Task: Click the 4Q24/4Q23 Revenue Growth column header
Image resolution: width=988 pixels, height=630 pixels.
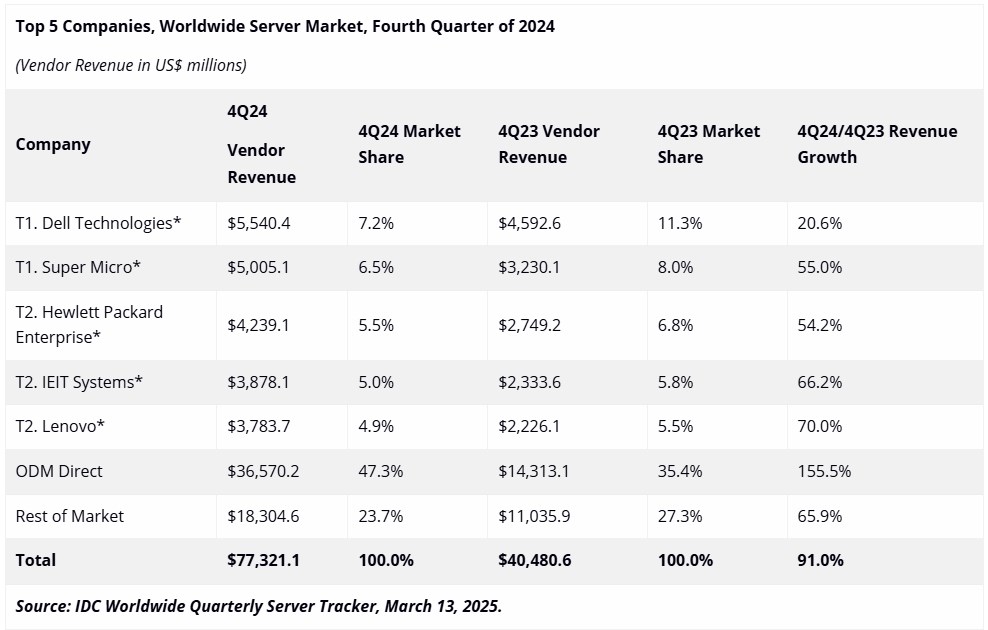Action: pyautogui.click(x=877, y=144)
